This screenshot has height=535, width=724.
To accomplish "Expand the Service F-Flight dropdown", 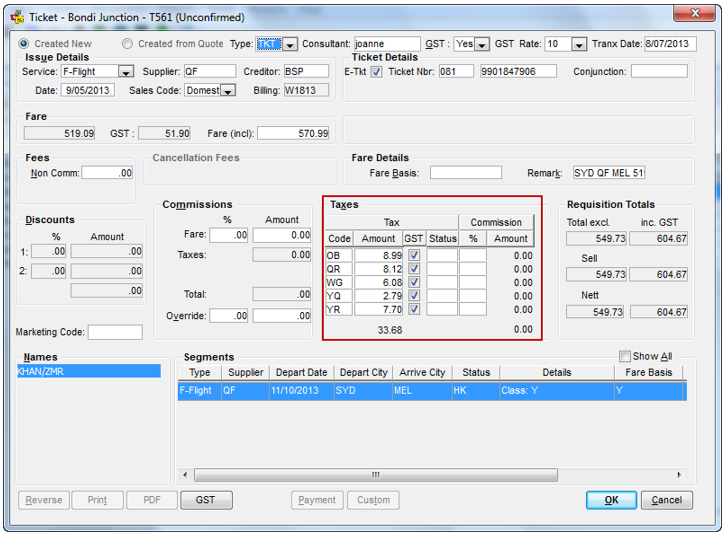I will pos(126,72).
